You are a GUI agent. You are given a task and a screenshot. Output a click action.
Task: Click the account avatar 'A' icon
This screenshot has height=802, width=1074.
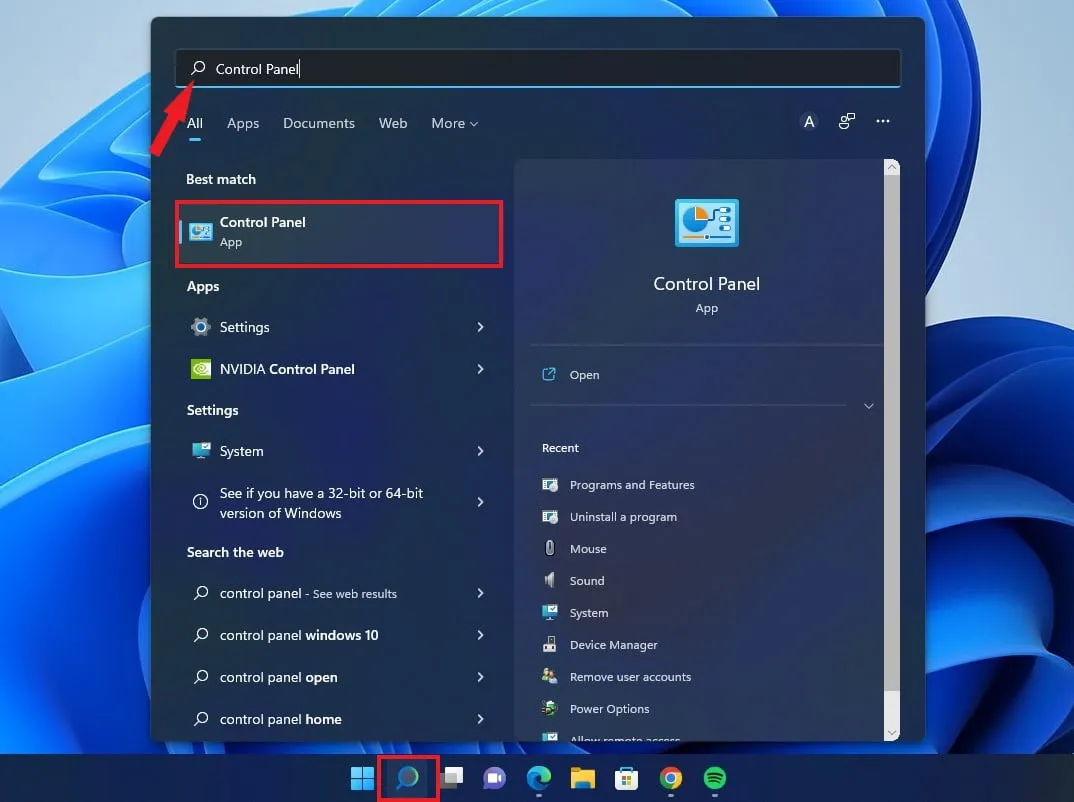809,121
